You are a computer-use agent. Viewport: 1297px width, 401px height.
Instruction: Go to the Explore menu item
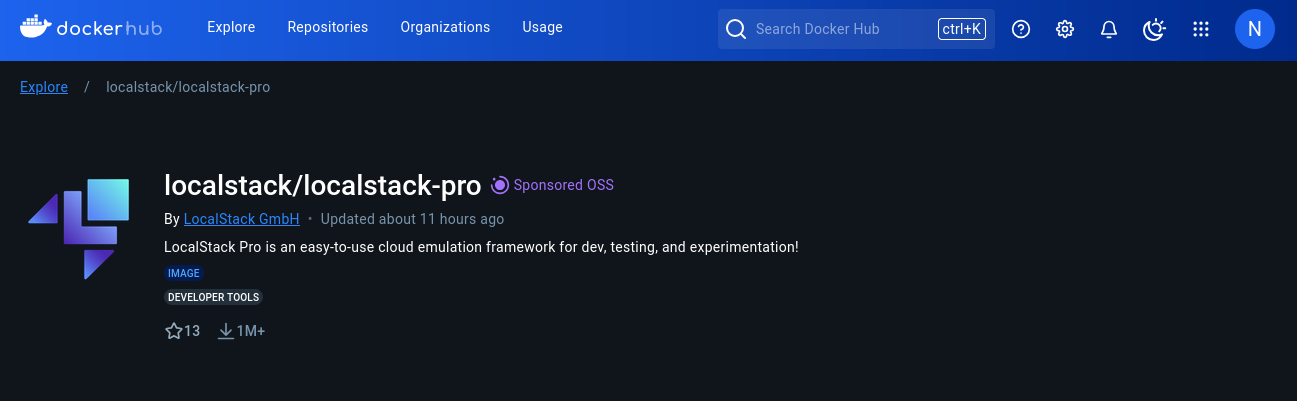pos(231,27)
